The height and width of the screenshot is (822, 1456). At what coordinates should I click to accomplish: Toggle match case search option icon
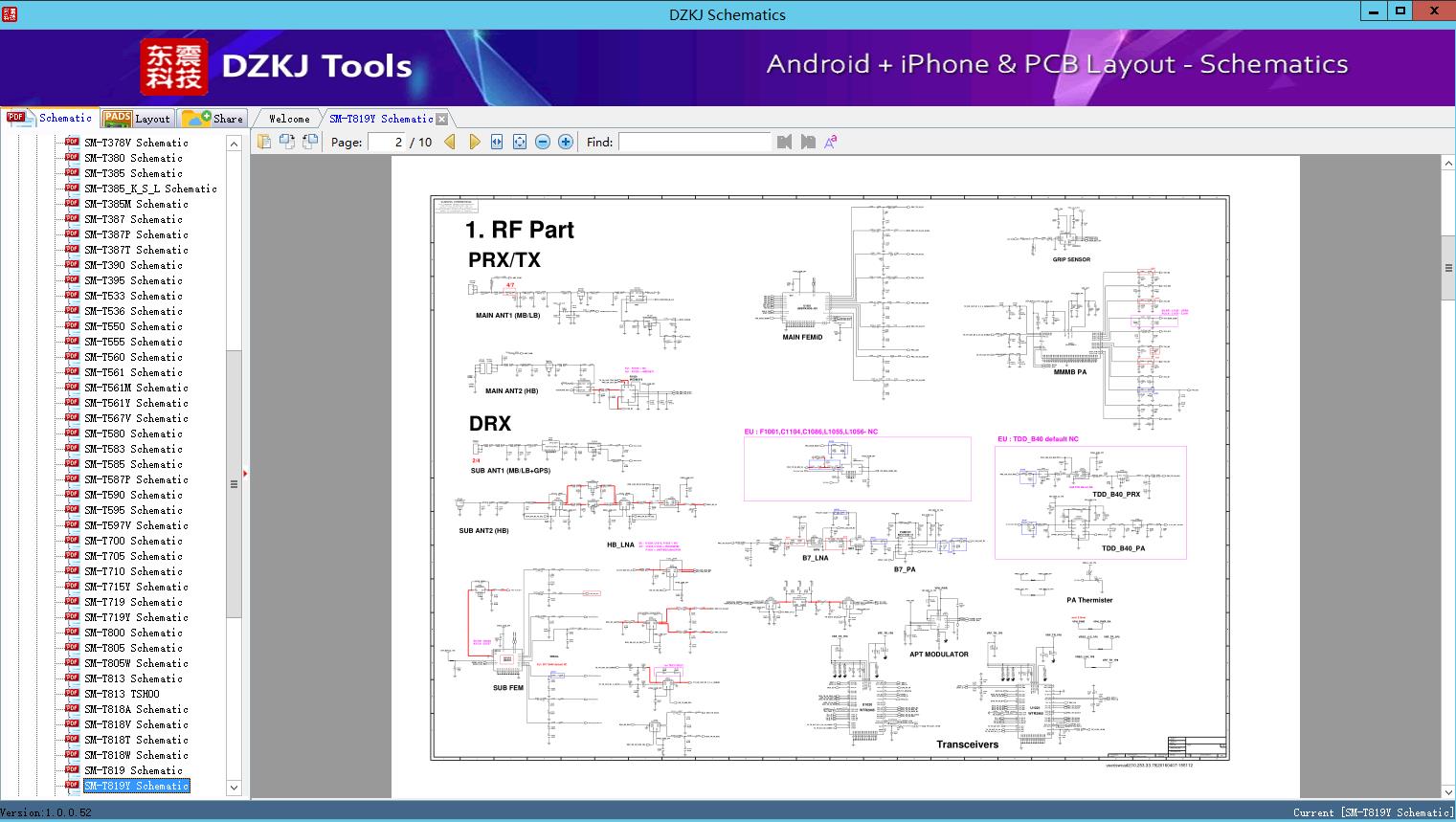pos(831,142)
